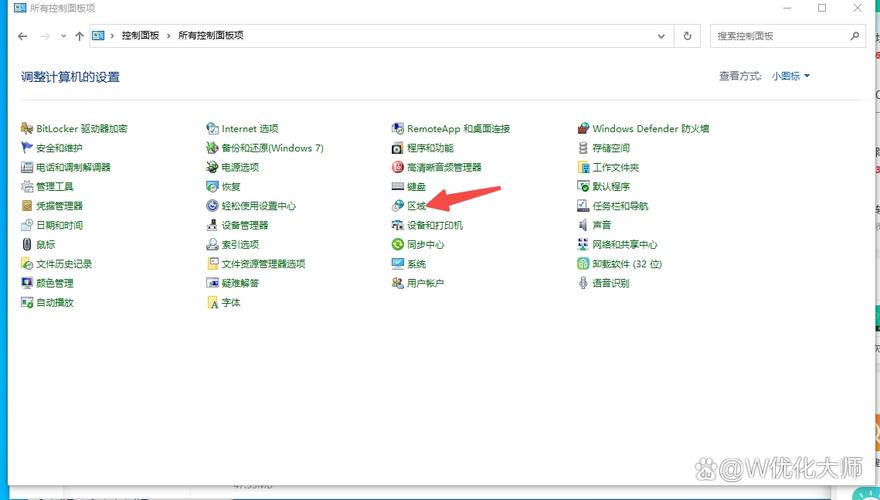Open 用户帐户 icon
The width and height of the screenshot is (880, 500).
398,283
